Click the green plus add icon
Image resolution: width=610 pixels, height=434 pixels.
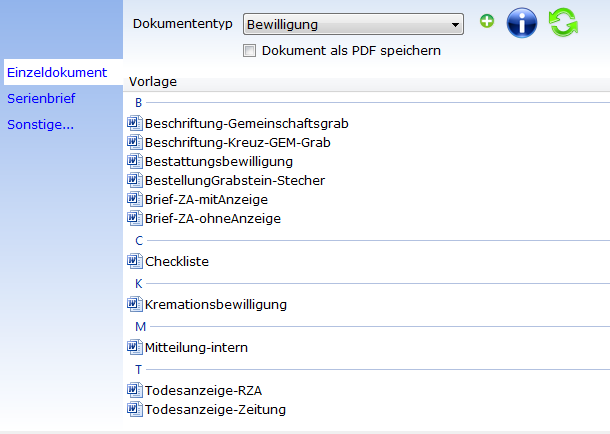tap(487, 21)
